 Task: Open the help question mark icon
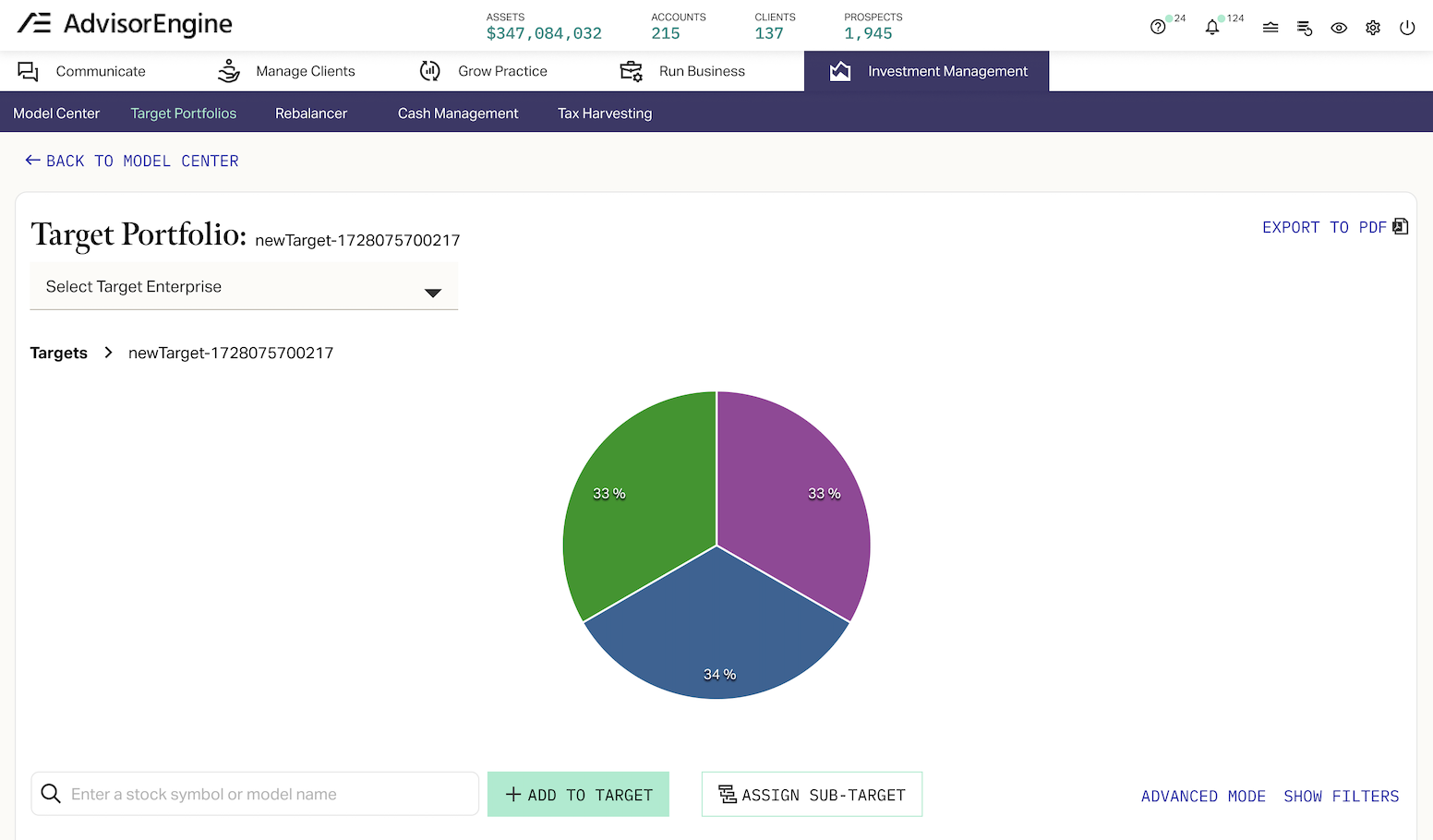(1157, 28)
